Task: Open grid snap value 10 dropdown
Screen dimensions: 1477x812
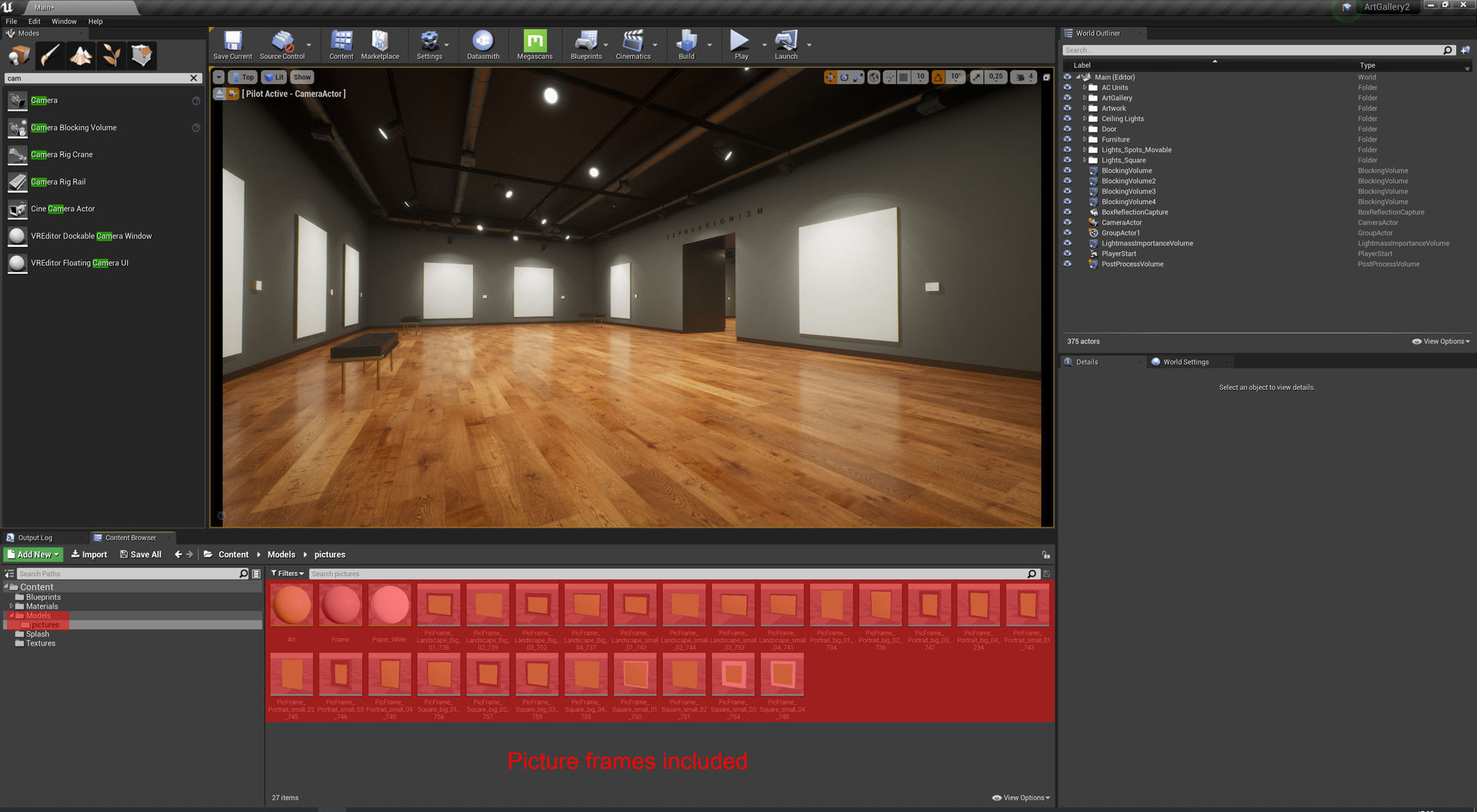Action: (921, 77)
